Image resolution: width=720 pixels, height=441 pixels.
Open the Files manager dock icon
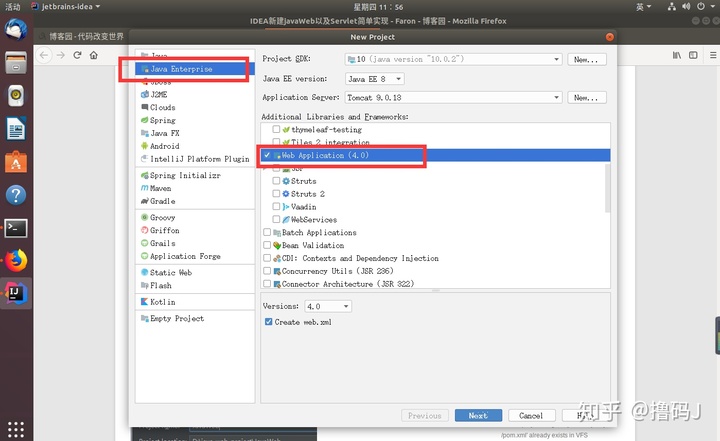coord(16,62)
